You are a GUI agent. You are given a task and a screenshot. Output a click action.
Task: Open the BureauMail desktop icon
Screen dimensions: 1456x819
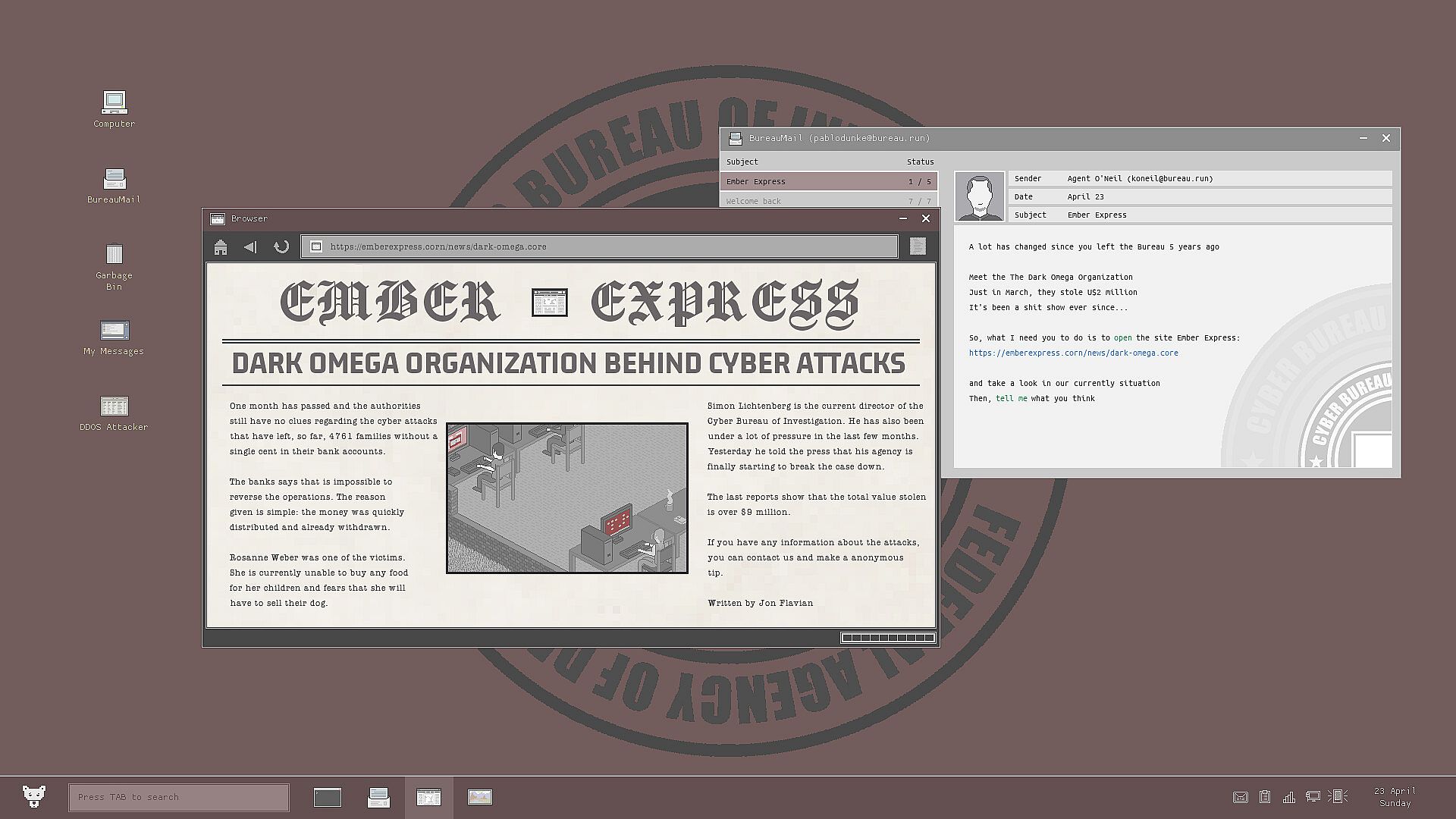coord(114,180)
